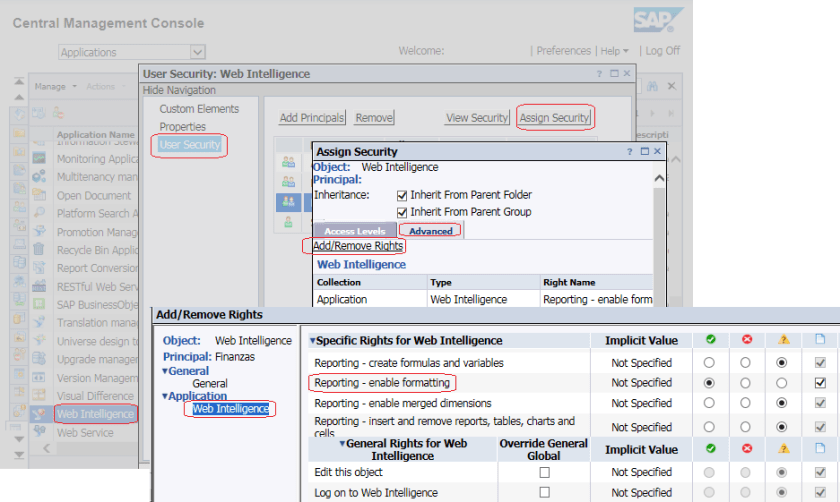Open the Applications dropdown
This screenshot has width=840, height=502.
pos(197,52)
